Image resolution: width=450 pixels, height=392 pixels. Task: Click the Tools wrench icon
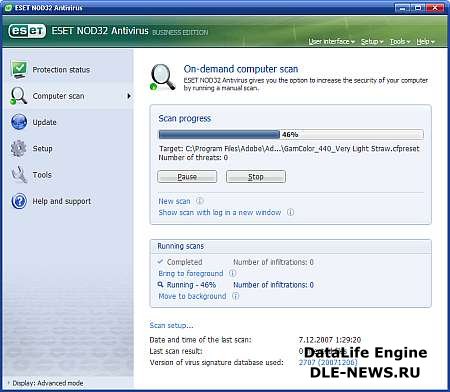[x=19, y=175]
